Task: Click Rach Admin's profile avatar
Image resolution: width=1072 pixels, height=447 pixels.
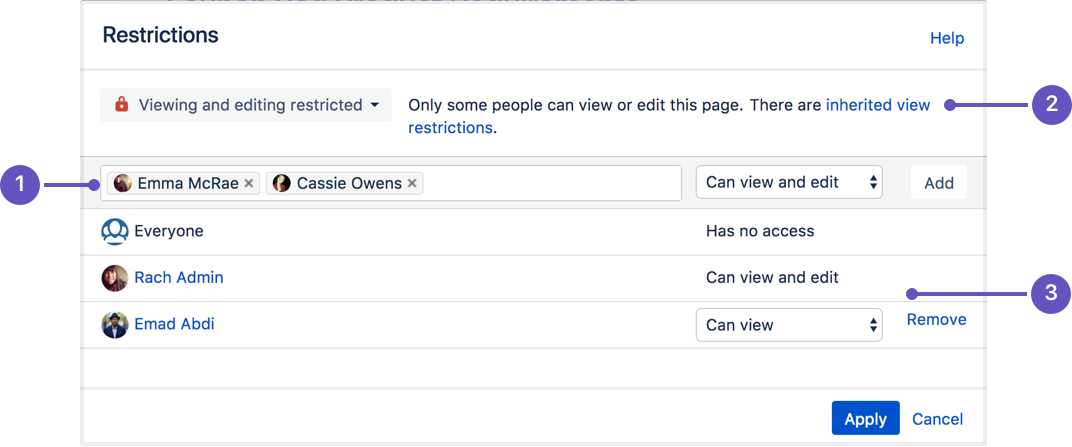Action: click(115, 277)
